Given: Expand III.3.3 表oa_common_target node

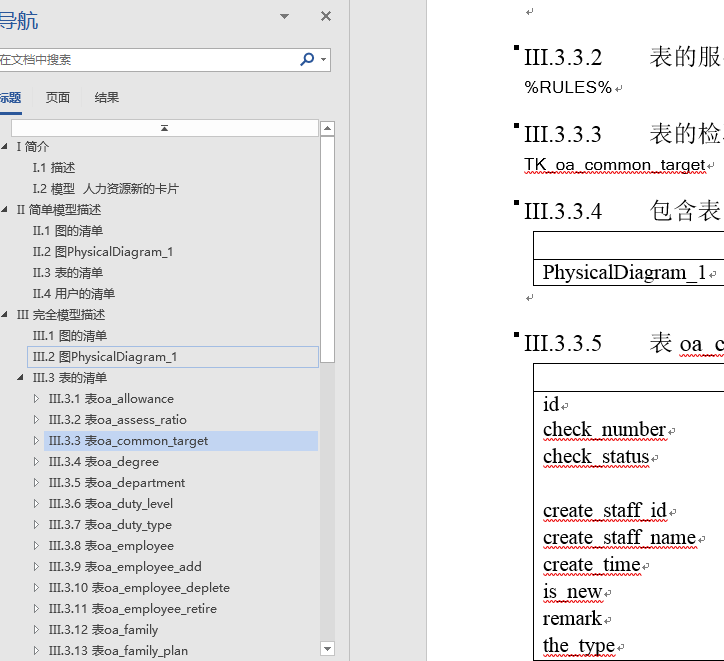Looking at the screenshot, I should (x=36, y=440).
